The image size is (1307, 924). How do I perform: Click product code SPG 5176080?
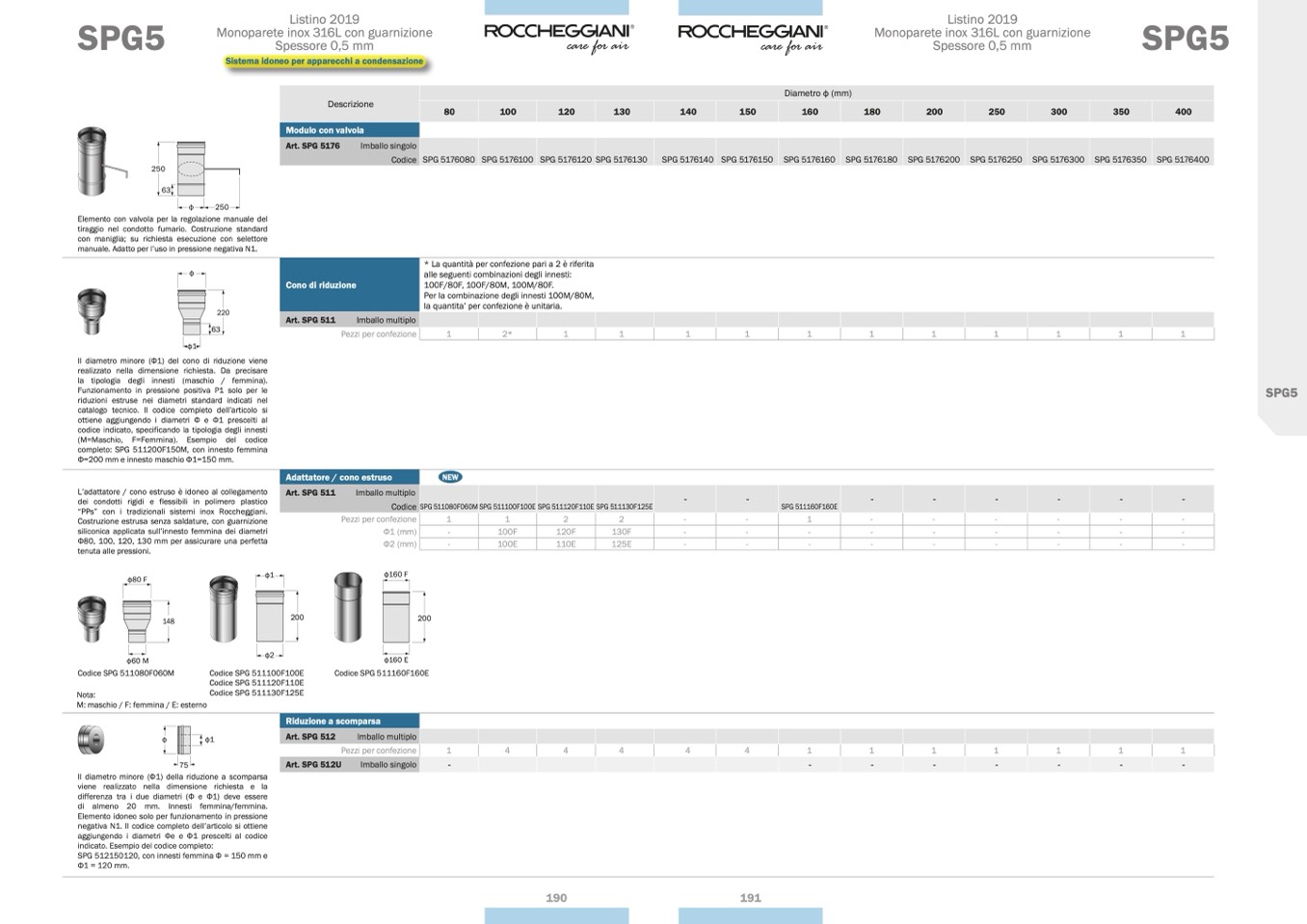click(x=448, y=160)
